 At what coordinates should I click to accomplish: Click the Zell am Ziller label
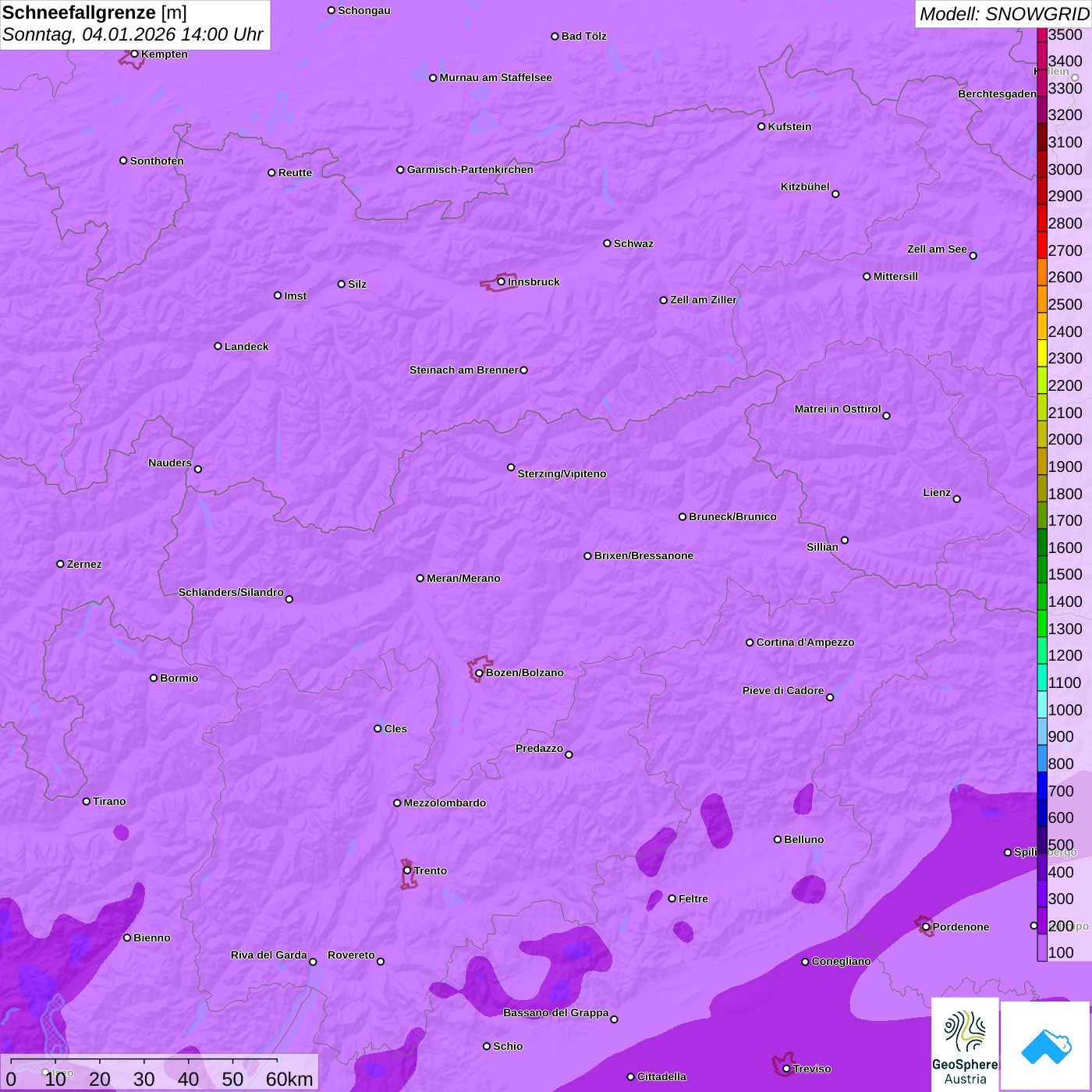coord(704,300)
